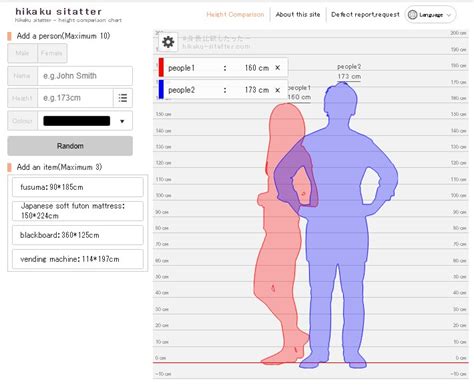Image resolution: width=474 pixels, height=385 pixels.
Task: Add the fusuma 90*185cm item
Action: (x=78, y=187)
